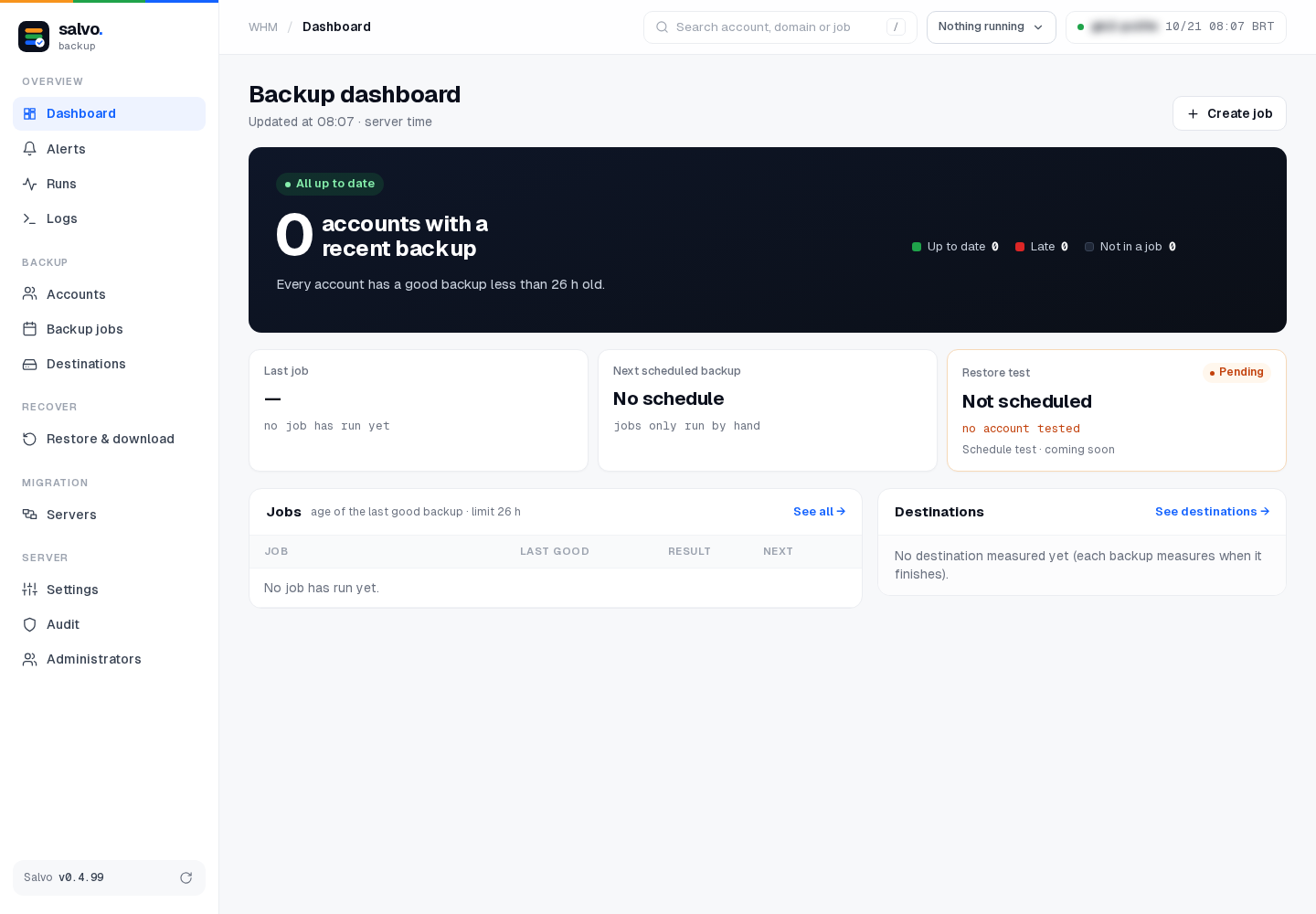Click the red Late legend square
Screen dimensions: 1316x914
(1020, 247)
